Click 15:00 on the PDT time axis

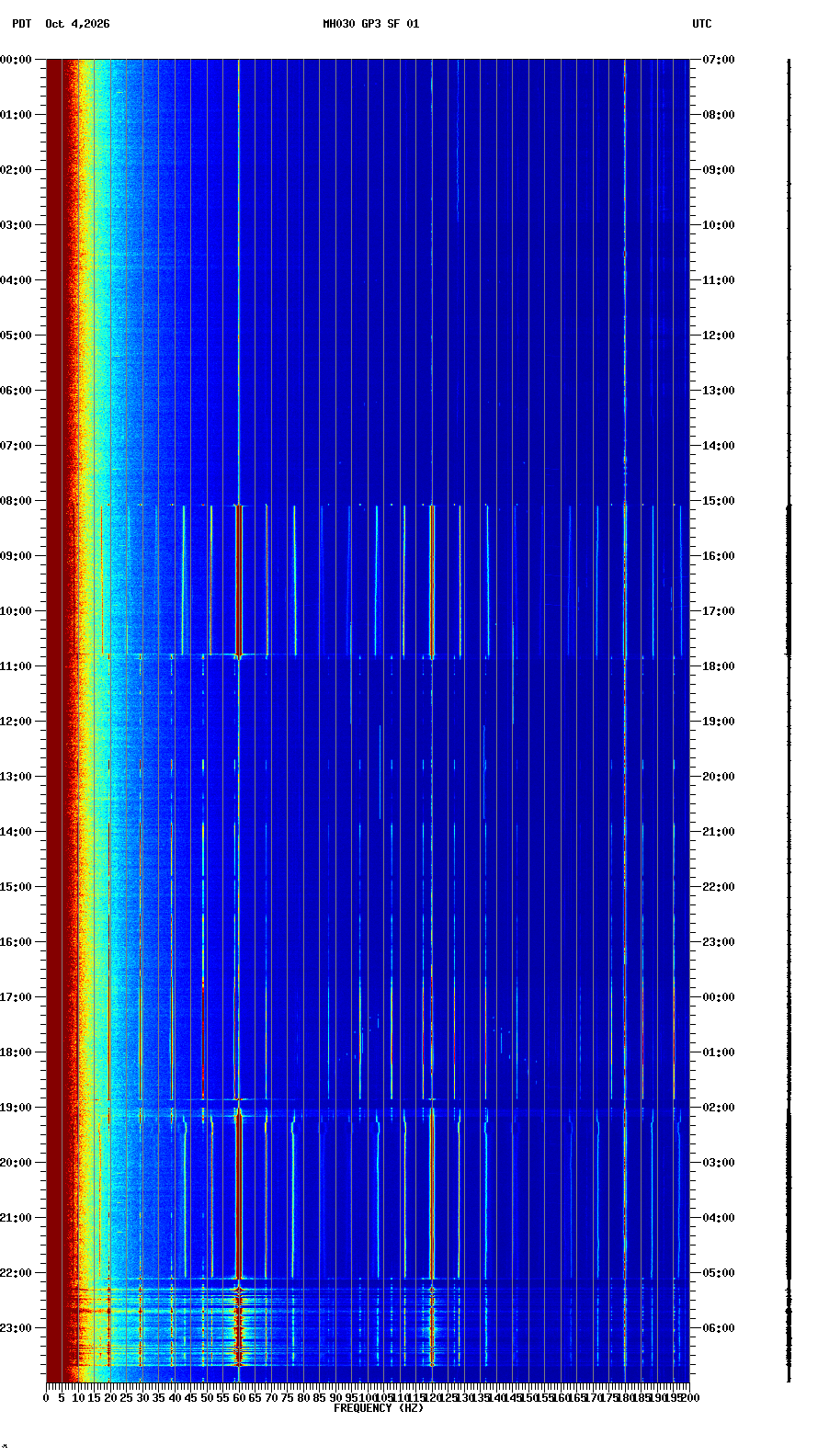pos(16,887)
